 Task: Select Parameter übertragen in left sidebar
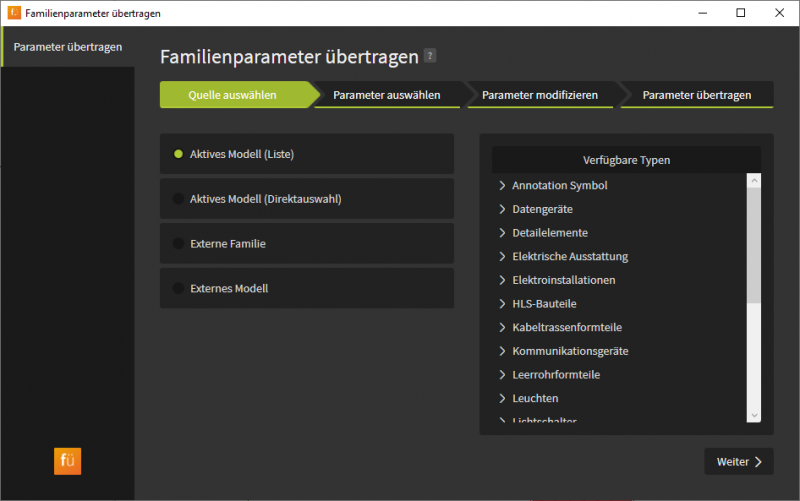[x=68, y=47]
